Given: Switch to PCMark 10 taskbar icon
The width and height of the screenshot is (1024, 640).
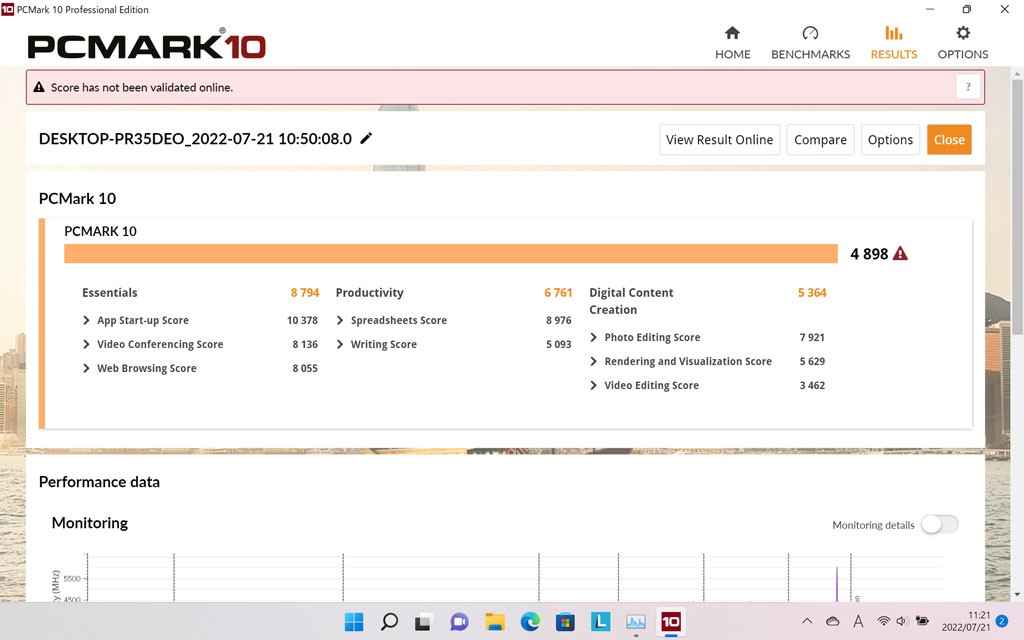Looking at the screenshot, I should click(x=671, y=622).
